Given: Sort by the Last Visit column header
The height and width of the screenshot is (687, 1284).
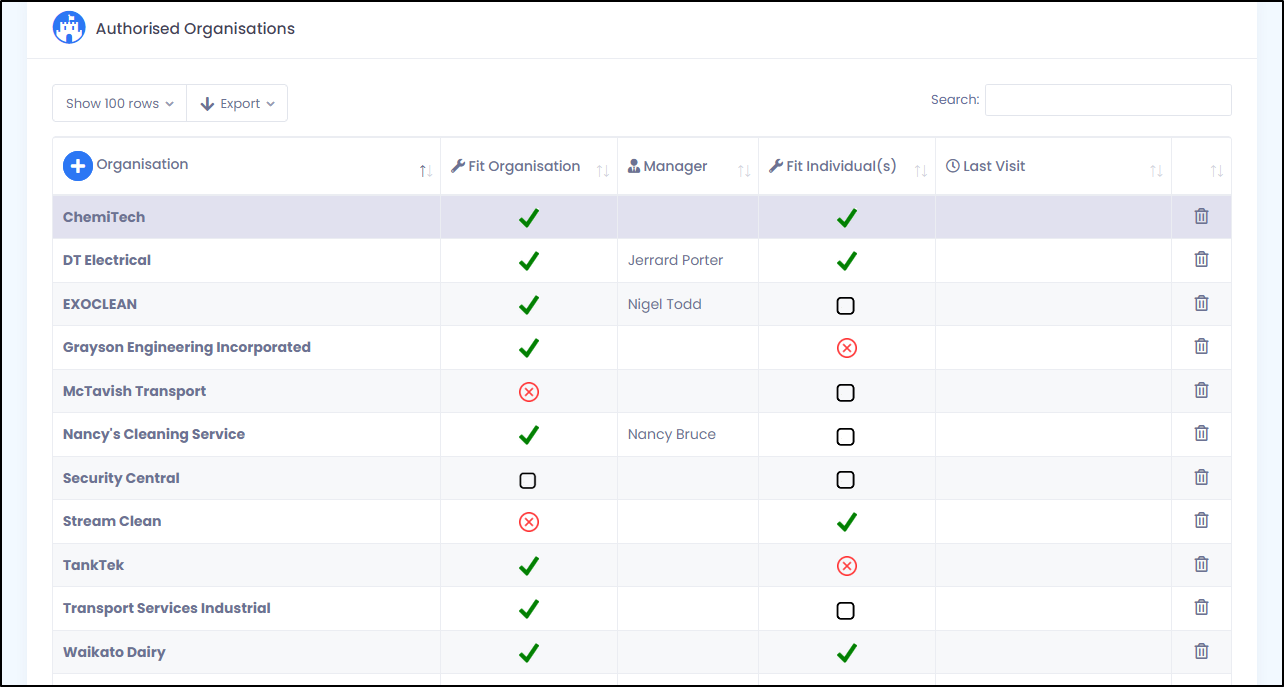Looking at the screenshot, I should pos(993,166).
